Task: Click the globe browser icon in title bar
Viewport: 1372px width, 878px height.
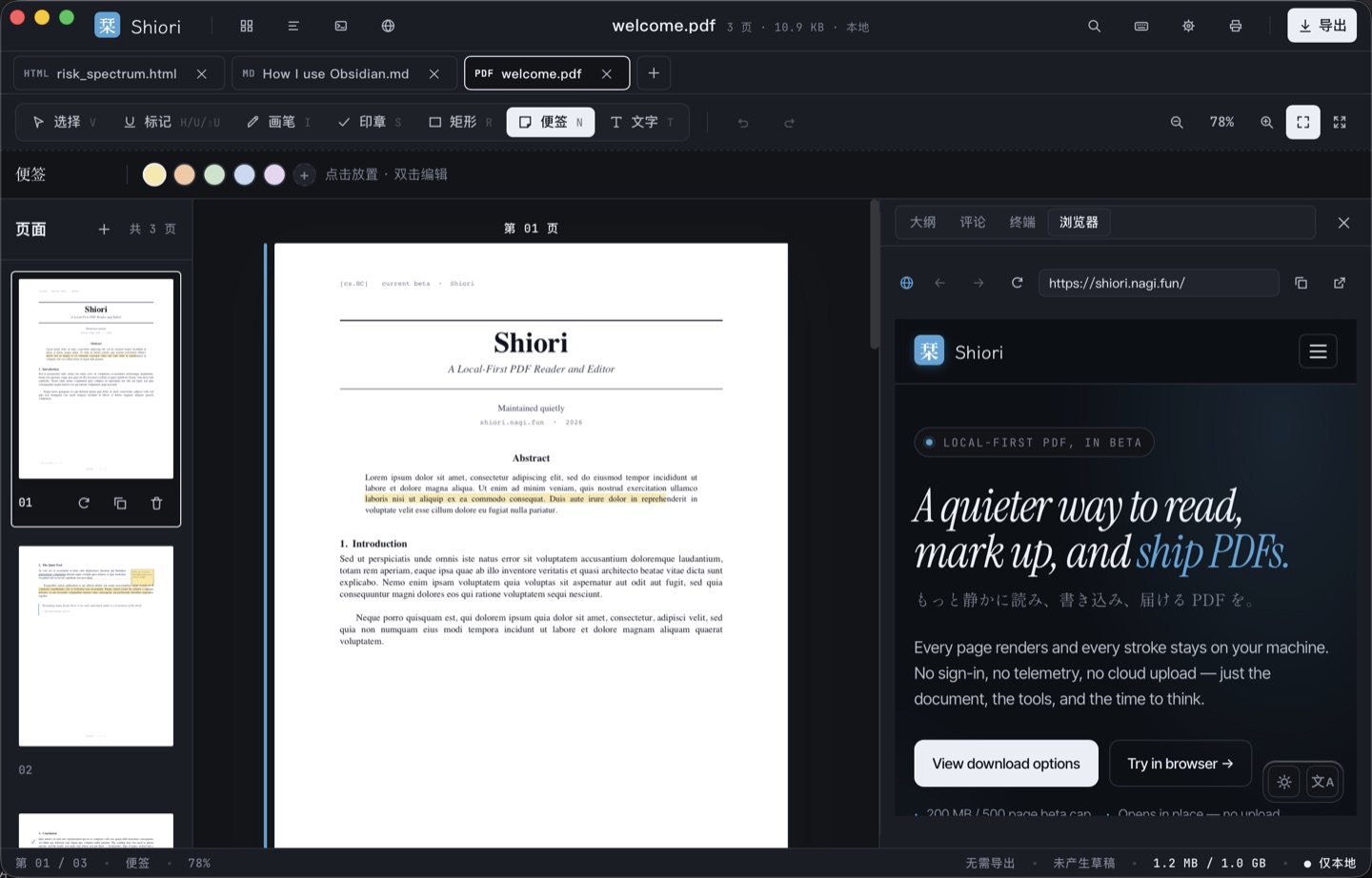Action: point(388,26)
